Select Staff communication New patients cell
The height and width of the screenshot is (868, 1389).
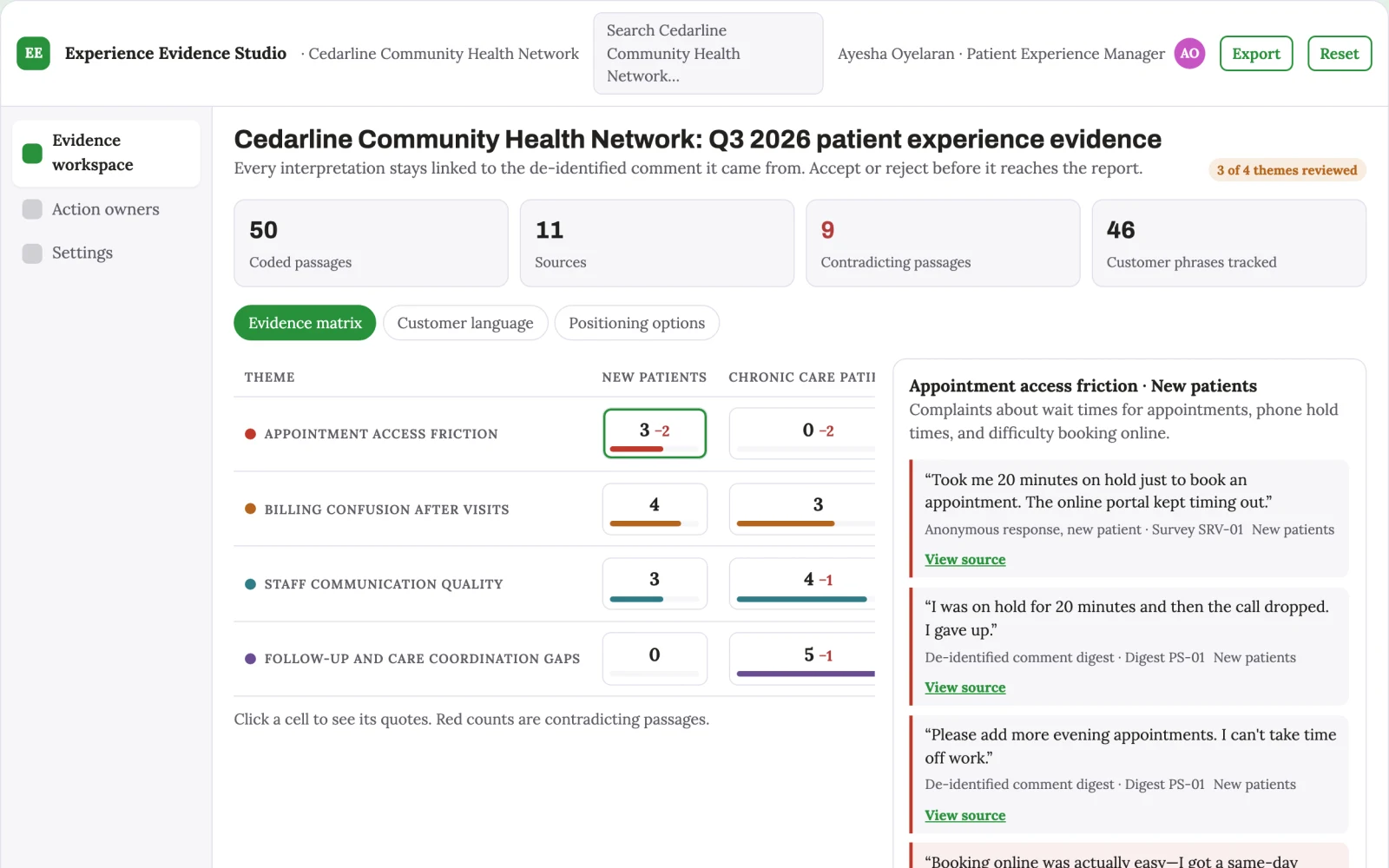click(x=655, y=583)
